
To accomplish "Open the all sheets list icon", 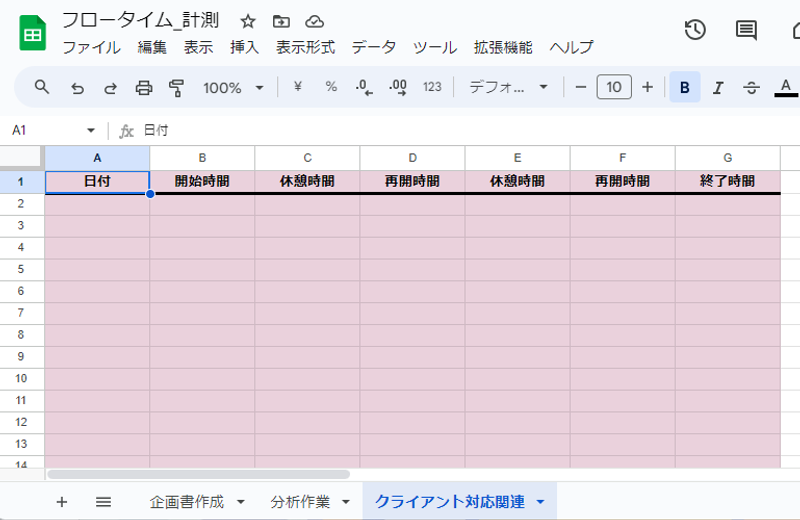I will pos(104,502).
